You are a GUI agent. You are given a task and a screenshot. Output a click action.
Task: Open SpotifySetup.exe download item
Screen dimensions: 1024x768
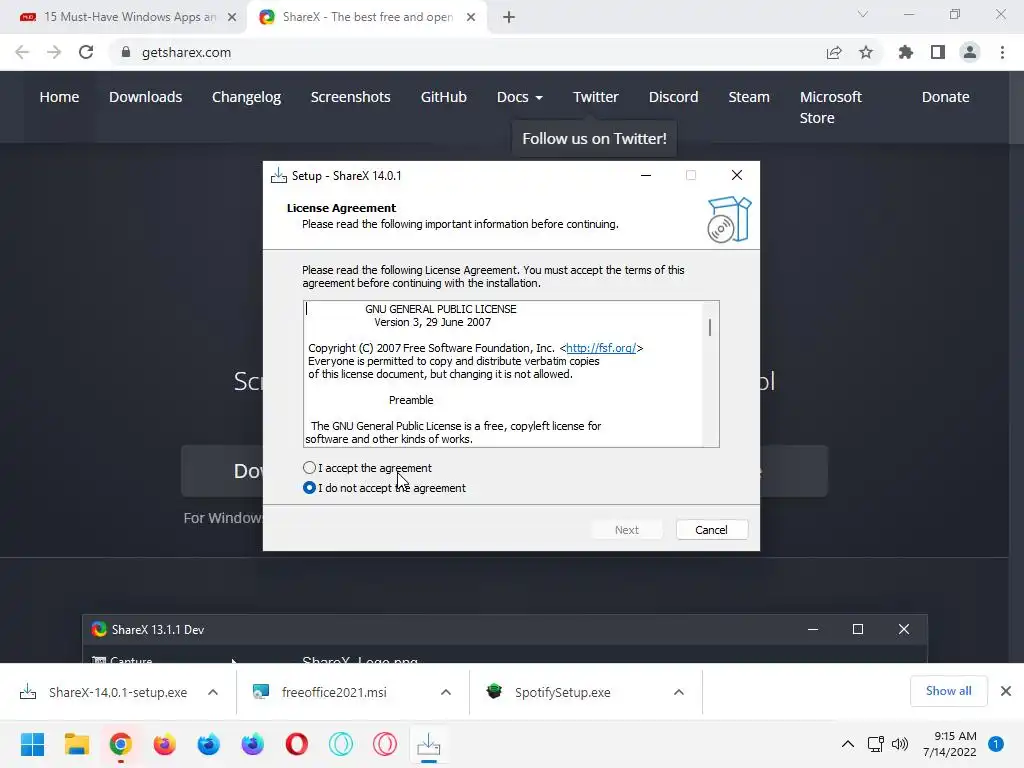pos(549,692)
